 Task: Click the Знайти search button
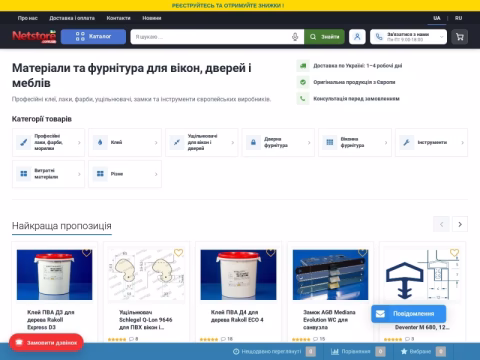tap(324, 37)
